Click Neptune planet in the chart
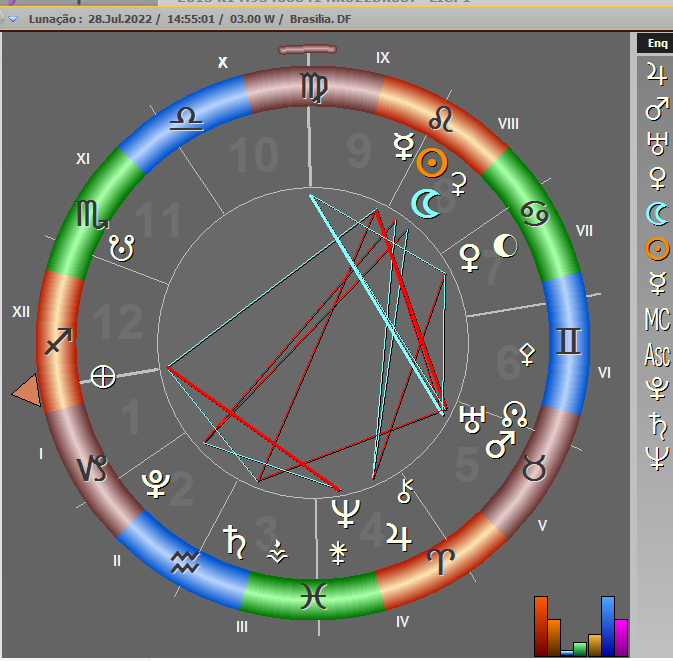 point(346,513)
